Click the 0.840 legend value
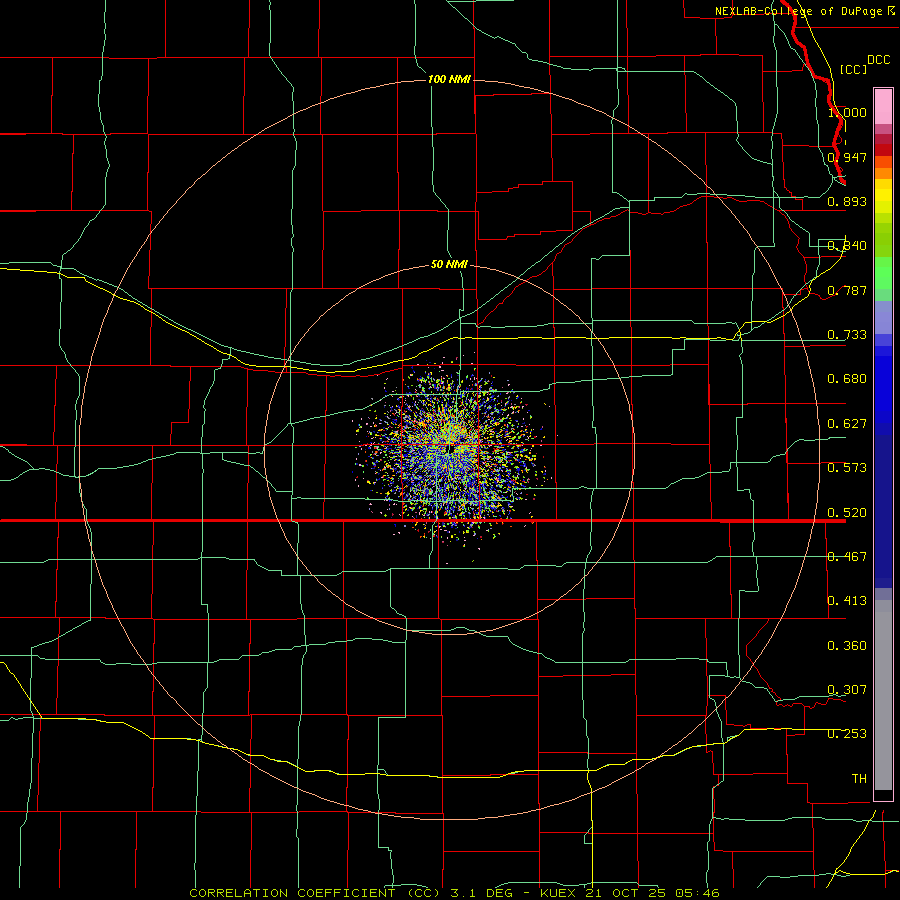This screenshot has height=900, width=900. 847,246
